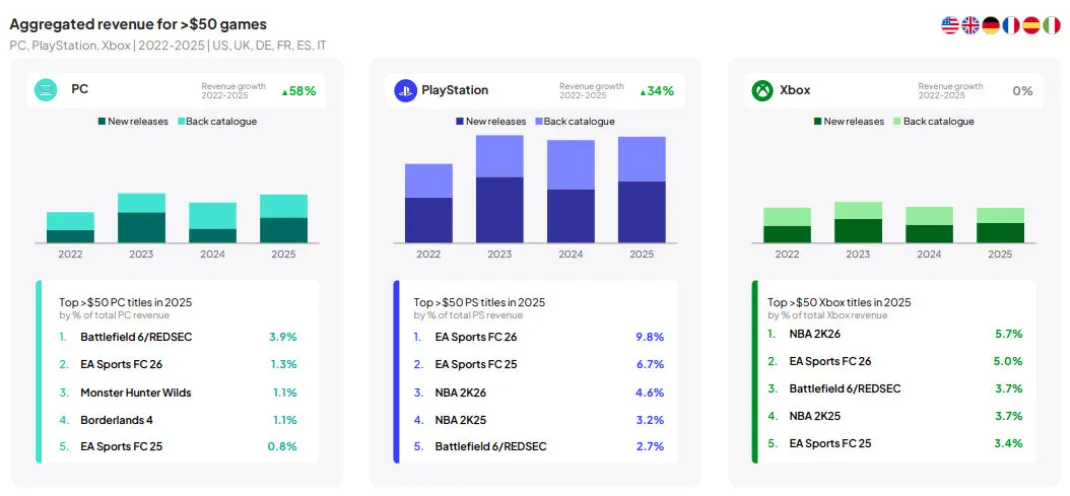Screen dimensions: 1070x496
Task: Click the 3.9% value for Battlefield 6
Action: tap(283, 337)
